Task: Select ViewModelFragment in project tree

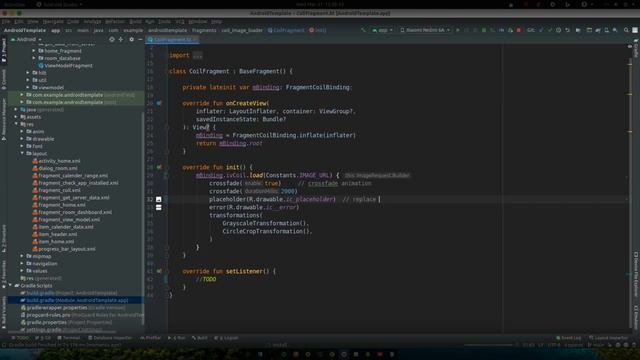Action: (65, 66)
